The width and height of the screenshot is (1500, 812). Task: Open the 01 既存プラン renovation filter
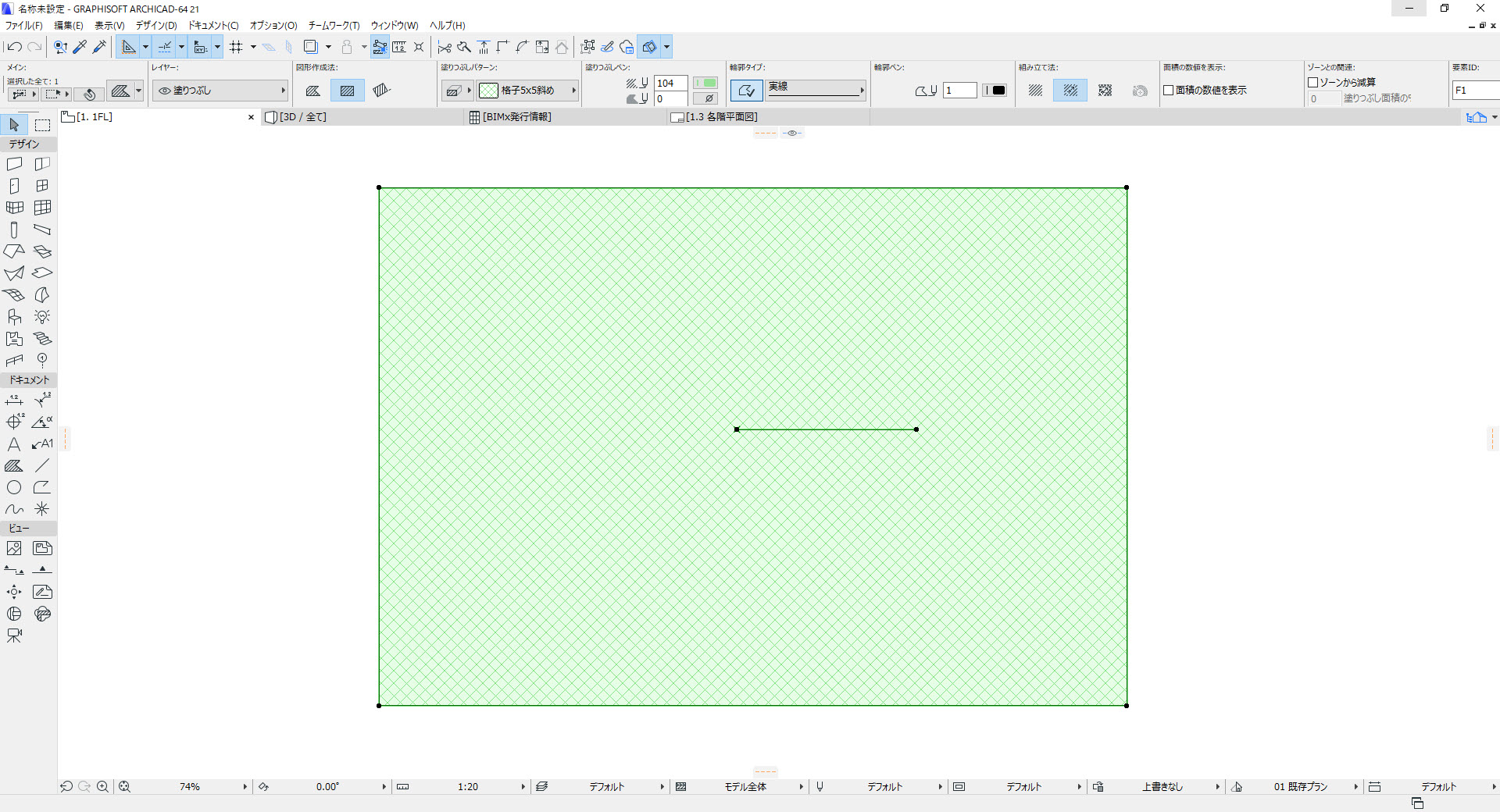(1300, 787)
